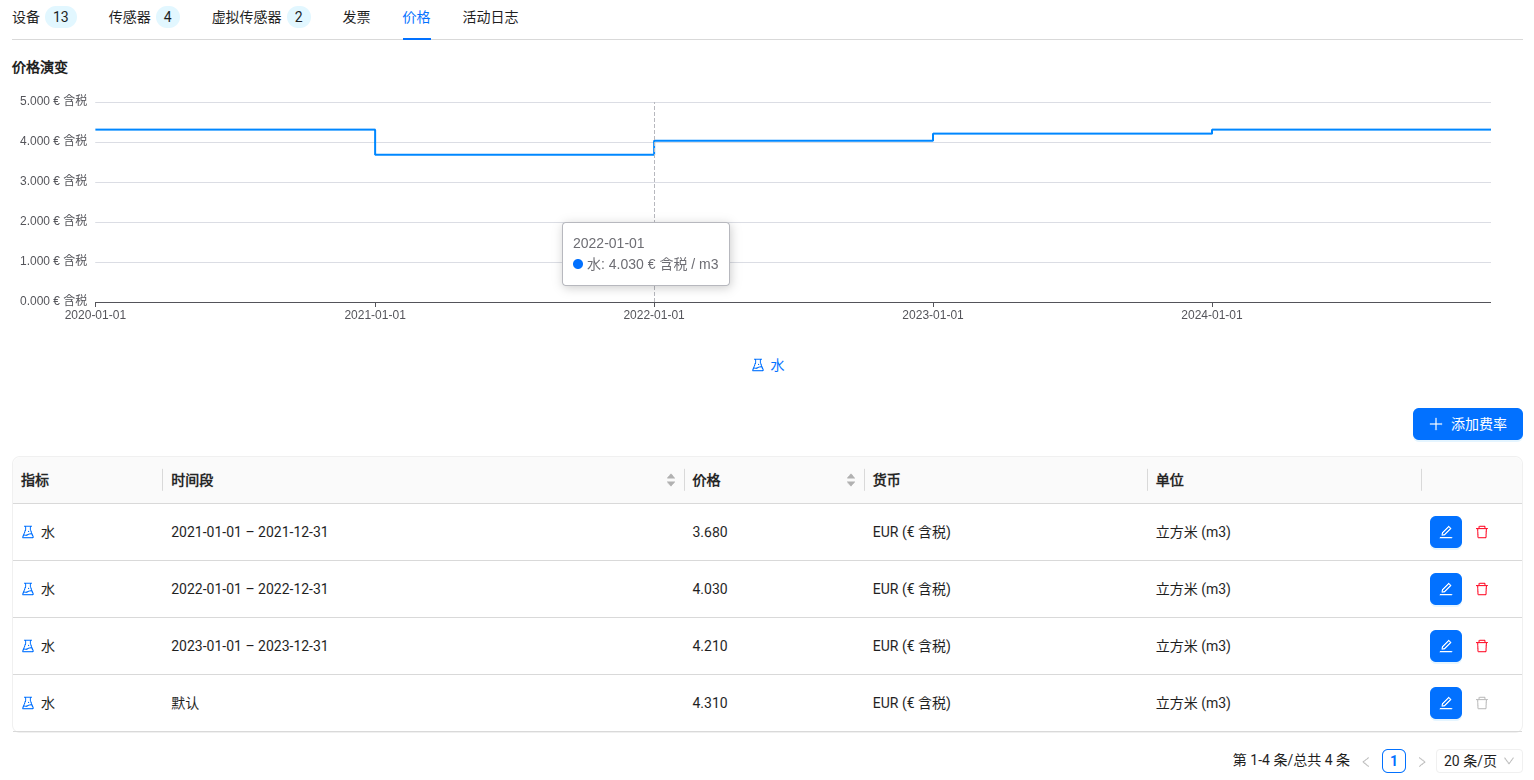Click the 2022-01-01 x-axis label

[x=654, y=314]
